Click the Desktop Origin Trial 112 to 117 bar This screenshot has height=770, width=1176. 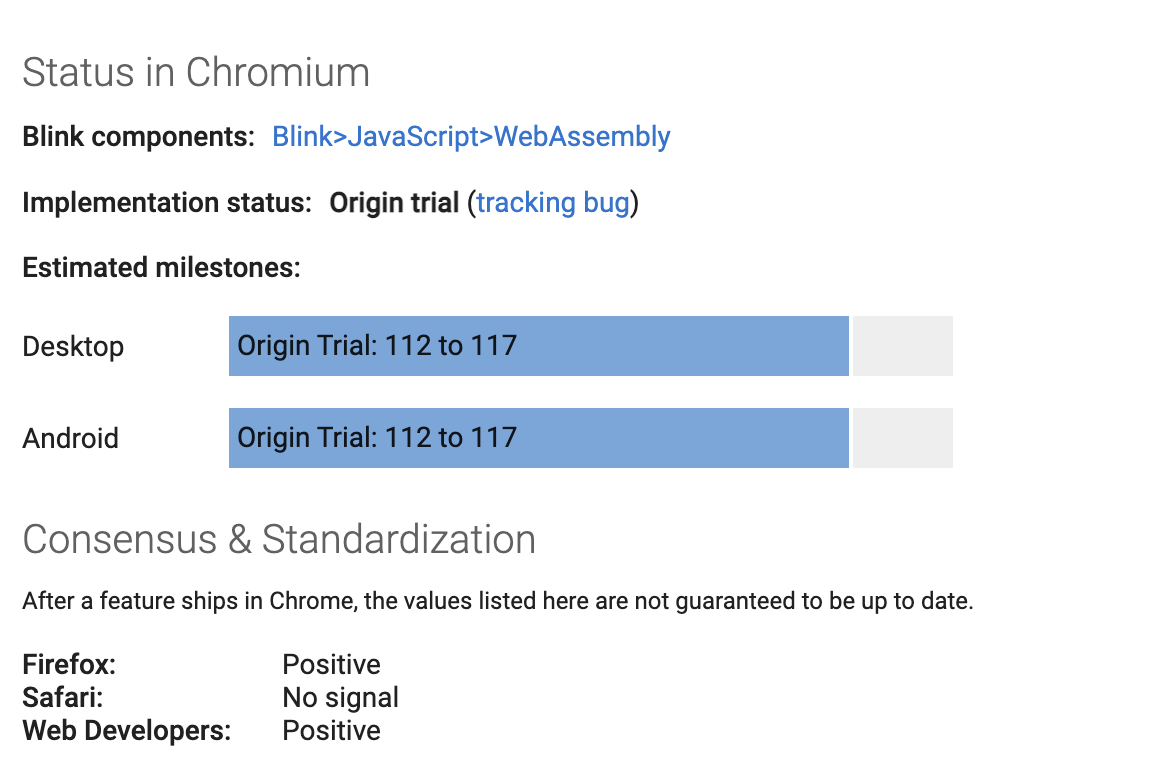point(538,346)
